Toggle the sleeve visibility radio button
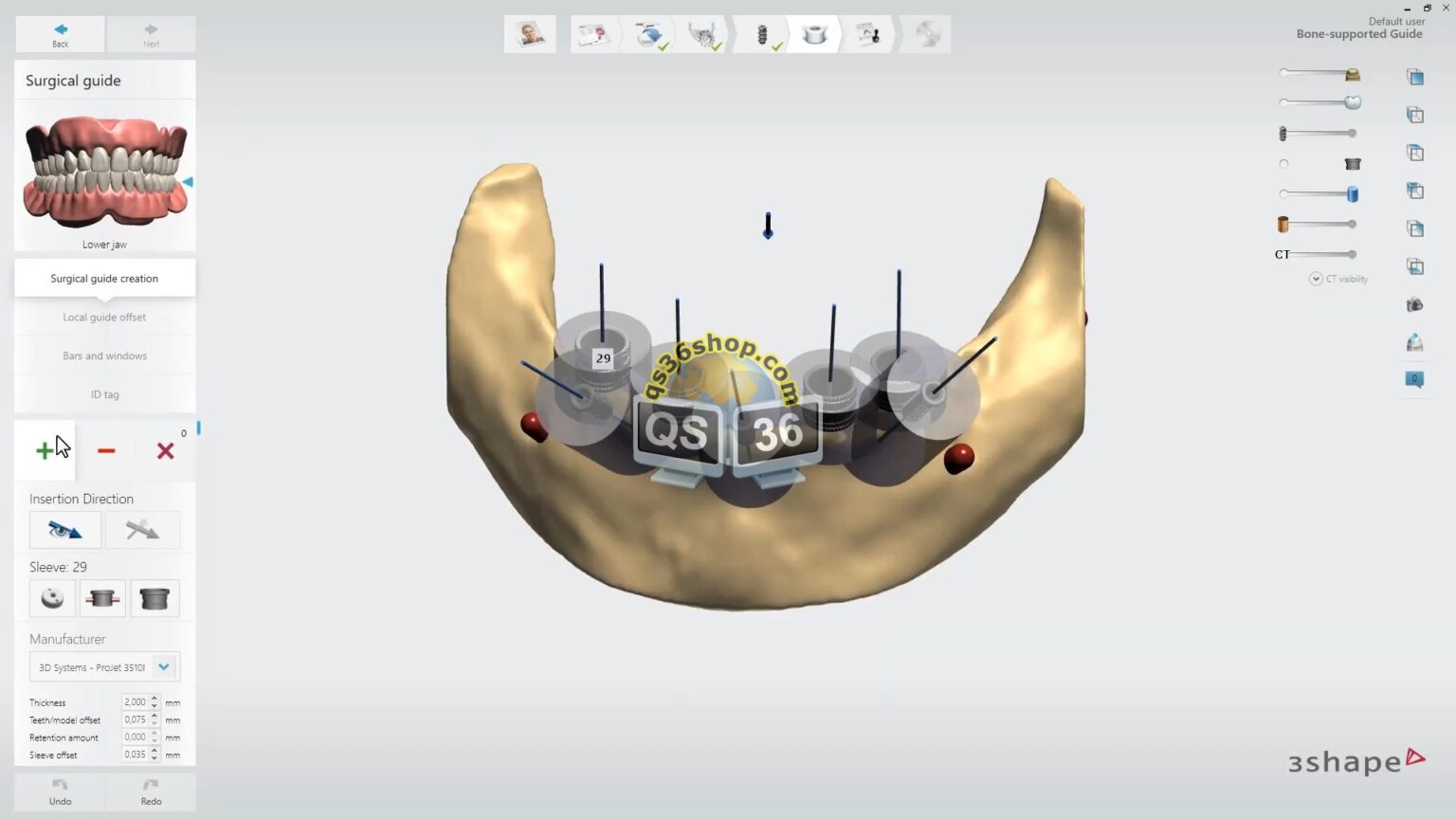This screenshot has width=1456, height=819. (1283, 163)
